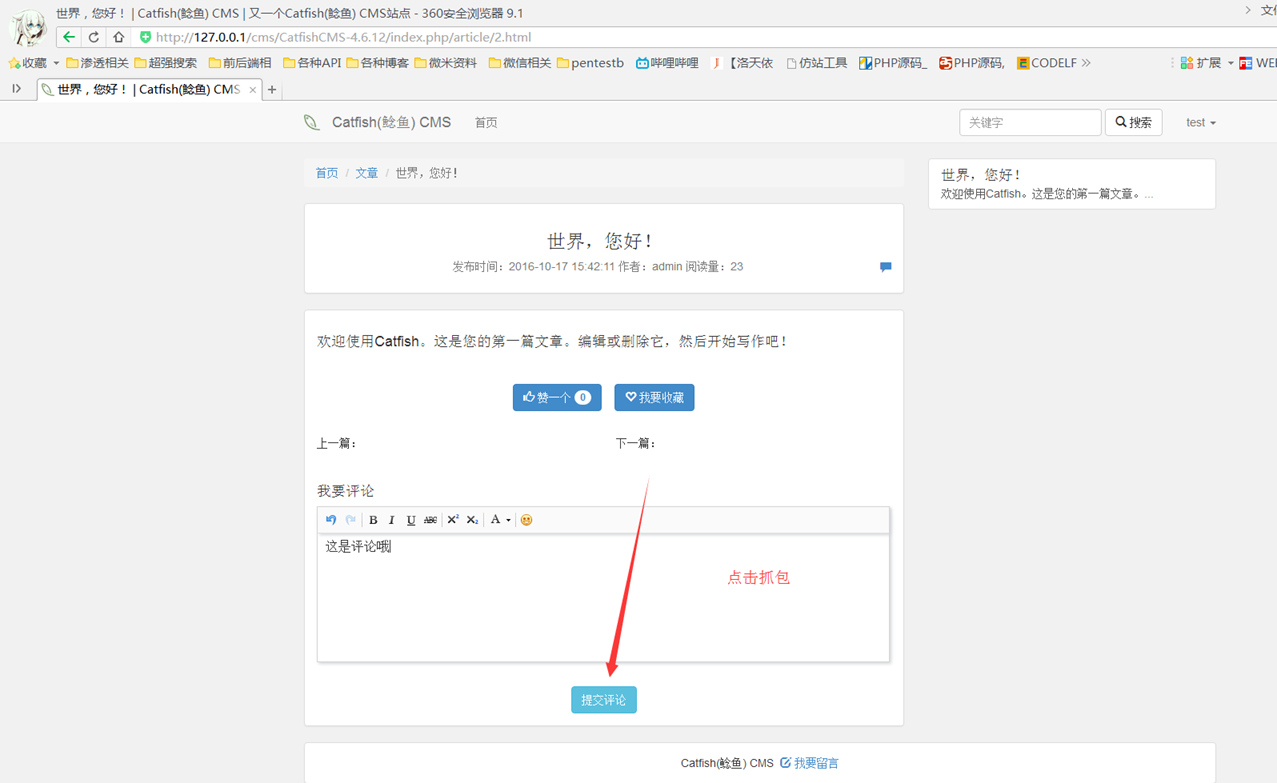Open the 微信相关 bookmark folder
Viewport: 1277px width, 783px height.
click(x=520, y=63)
